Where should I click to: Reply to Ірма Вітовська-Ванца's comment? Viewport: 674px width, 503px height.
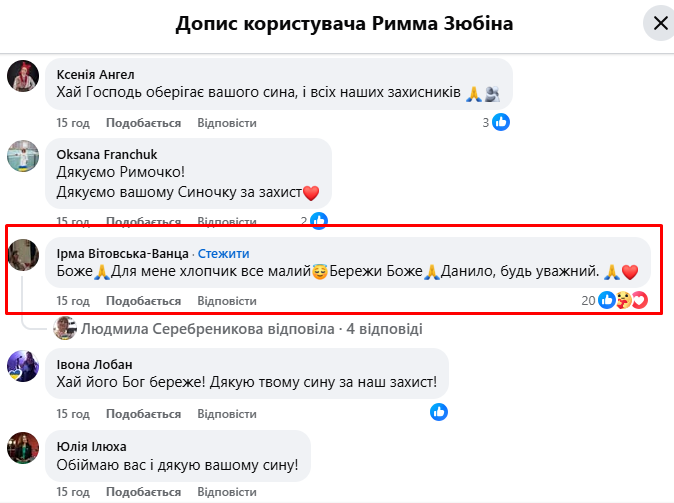point(227,300)
